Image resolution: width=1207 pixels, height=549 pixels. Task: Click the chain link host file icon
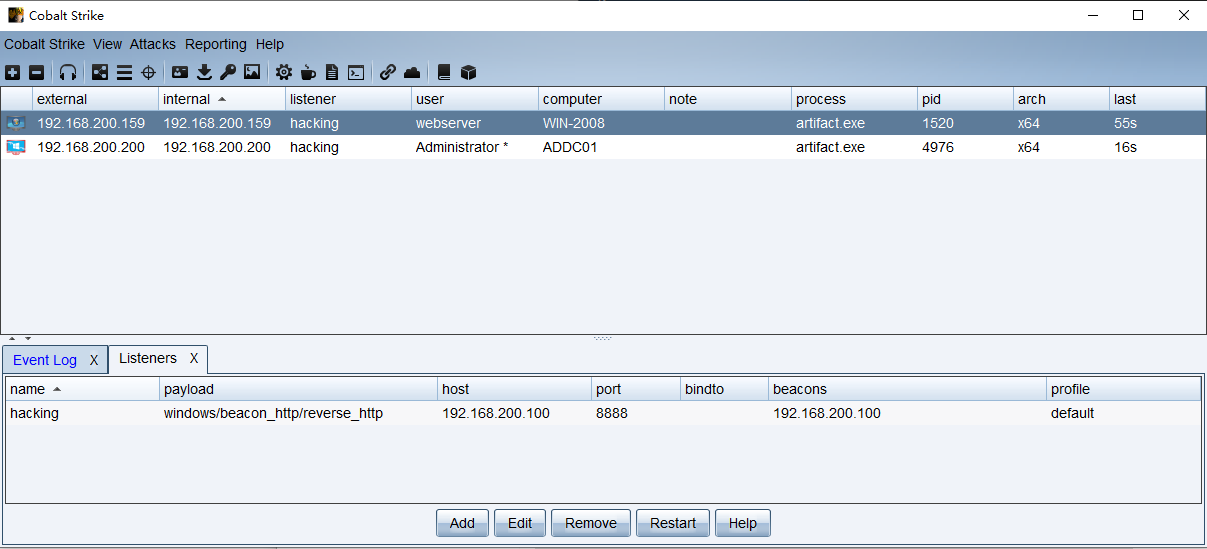pyautogui.click(x=388, y=72)
